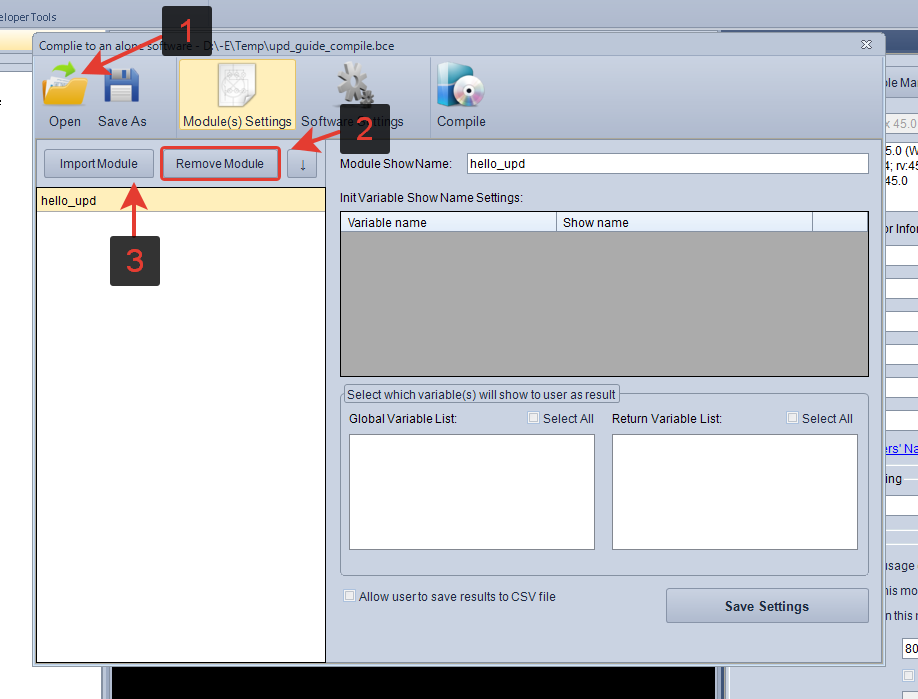Tick Select All for Return Variable List

click(793, 418)
